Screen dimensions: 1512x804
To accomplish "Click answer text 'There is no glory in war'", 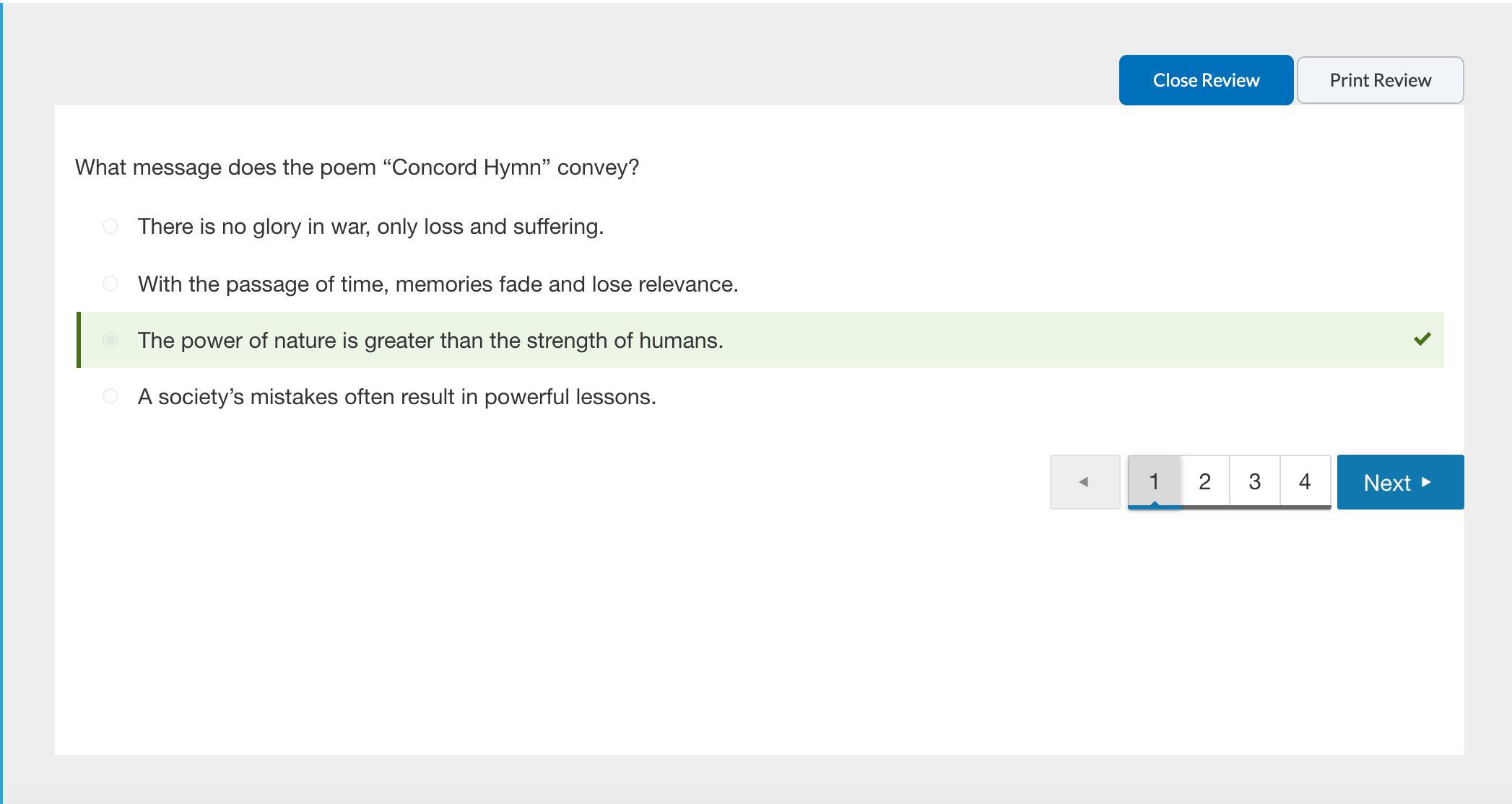I will tap(370, 227).
